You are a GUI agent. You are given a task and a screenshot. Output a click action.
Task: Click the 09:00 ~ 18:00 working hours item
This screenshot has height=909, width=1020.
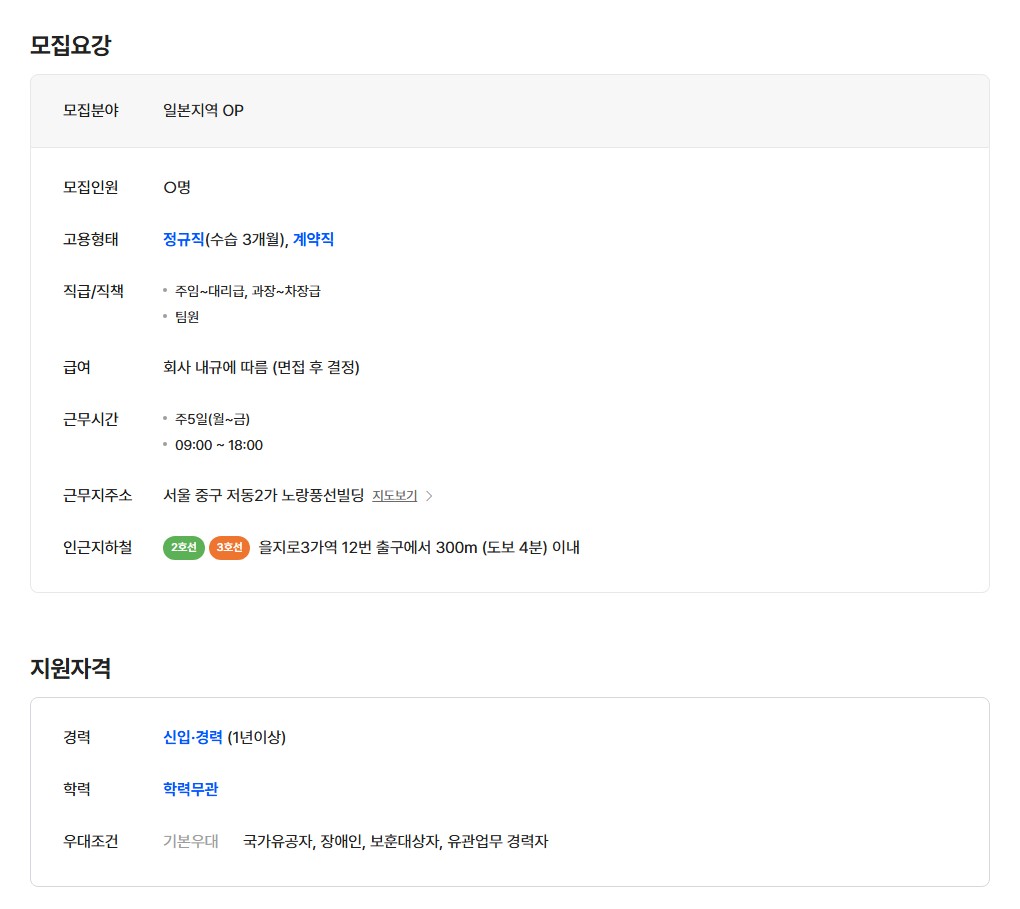pos(218,445)
